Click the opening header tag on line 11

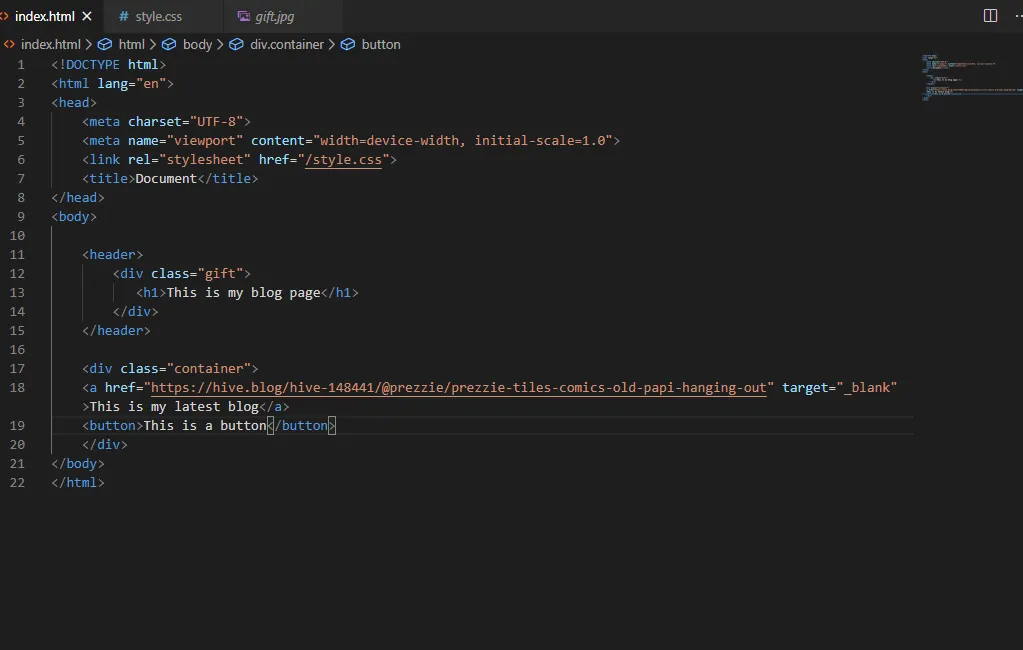coord(112,255)
